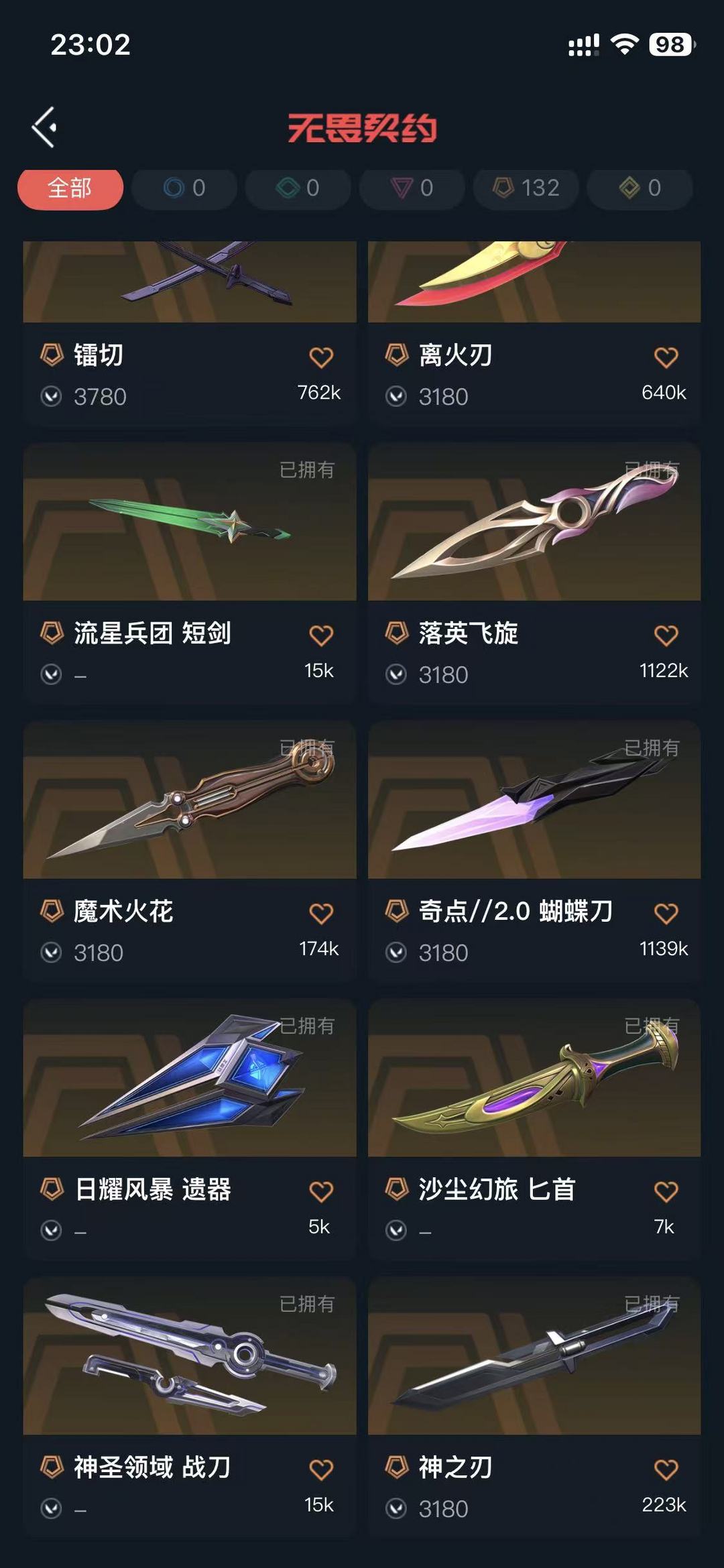Open 日耀风暴 遗器 blue blade image
The height and width of the screenshot is (1568, 724).
tap(190, 1078)
